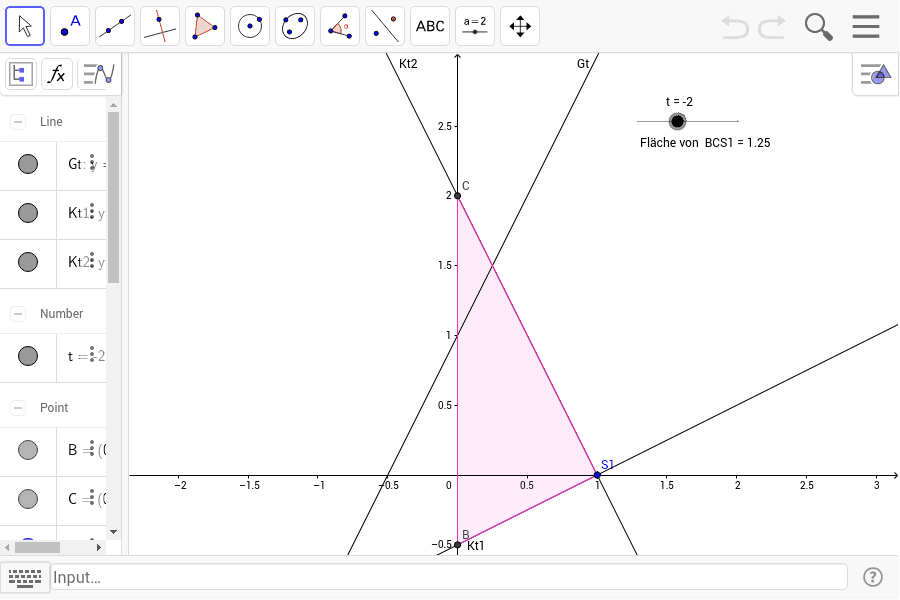Toggle visibility of number t

[x=28, y=356]
